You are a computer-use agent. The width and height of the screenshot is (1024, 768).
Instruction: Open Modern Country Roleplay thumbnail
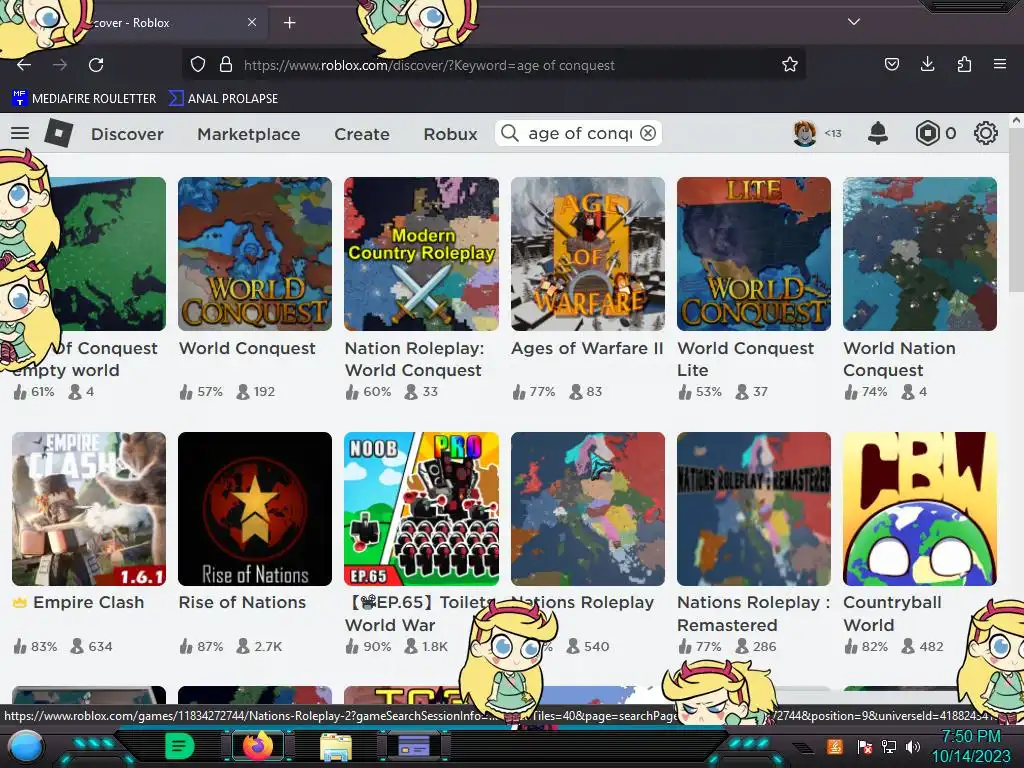(421, 254)
